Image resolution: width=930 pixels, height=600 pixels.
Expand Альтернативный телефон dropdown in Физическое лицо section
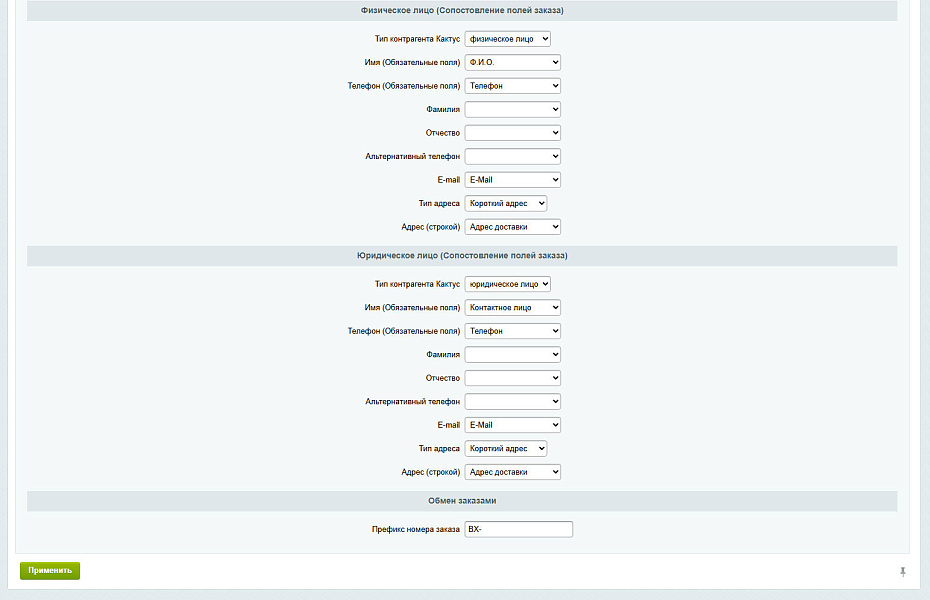point(512,156)
